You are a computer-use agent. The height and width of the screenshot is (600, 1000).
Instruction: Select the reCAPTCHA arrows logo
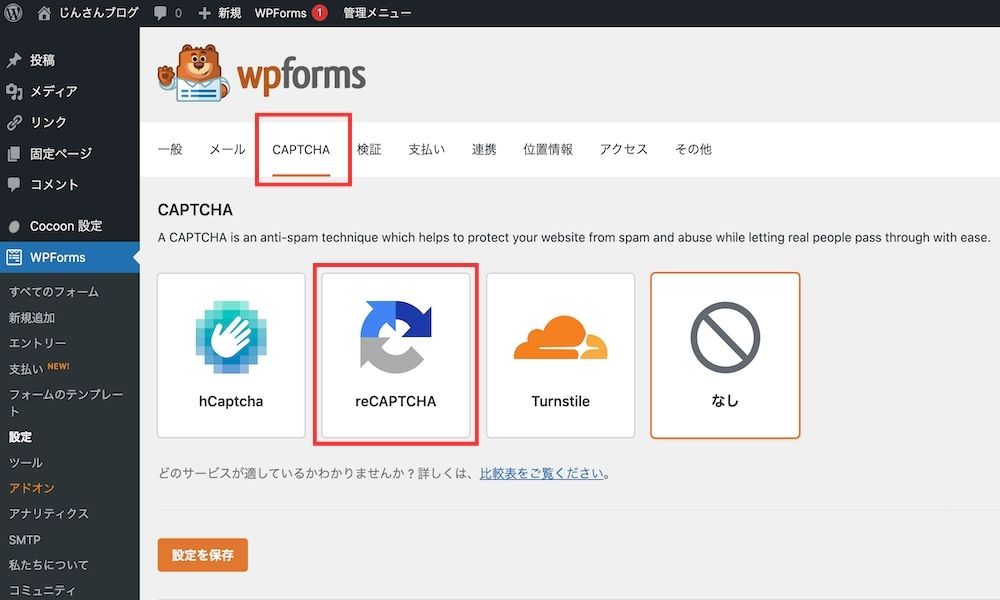point(395,337)
